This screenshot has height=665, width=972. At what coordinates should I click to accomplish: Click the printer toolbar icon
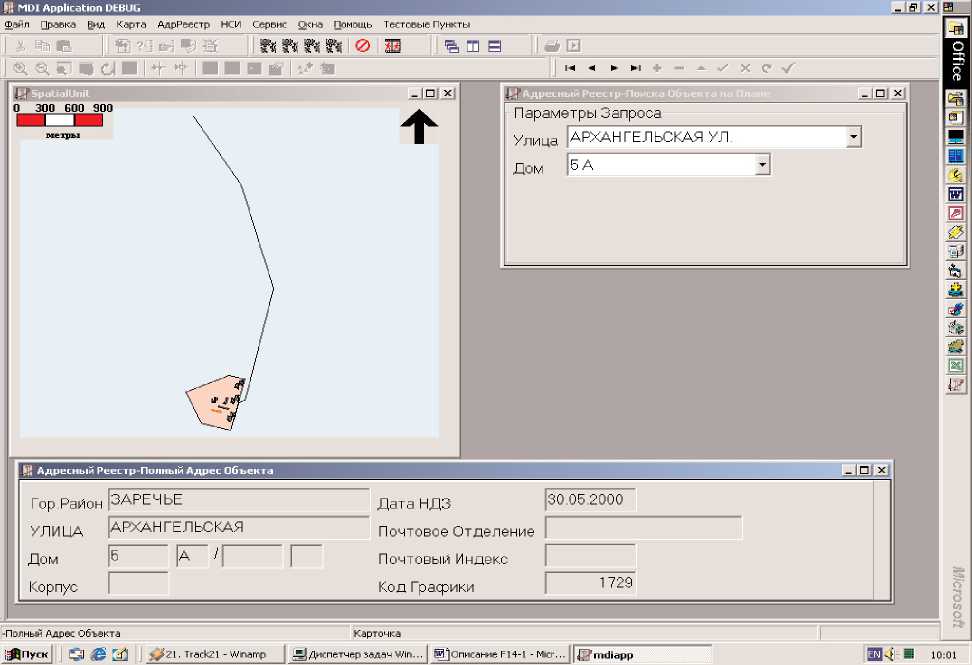coord(552,46)
